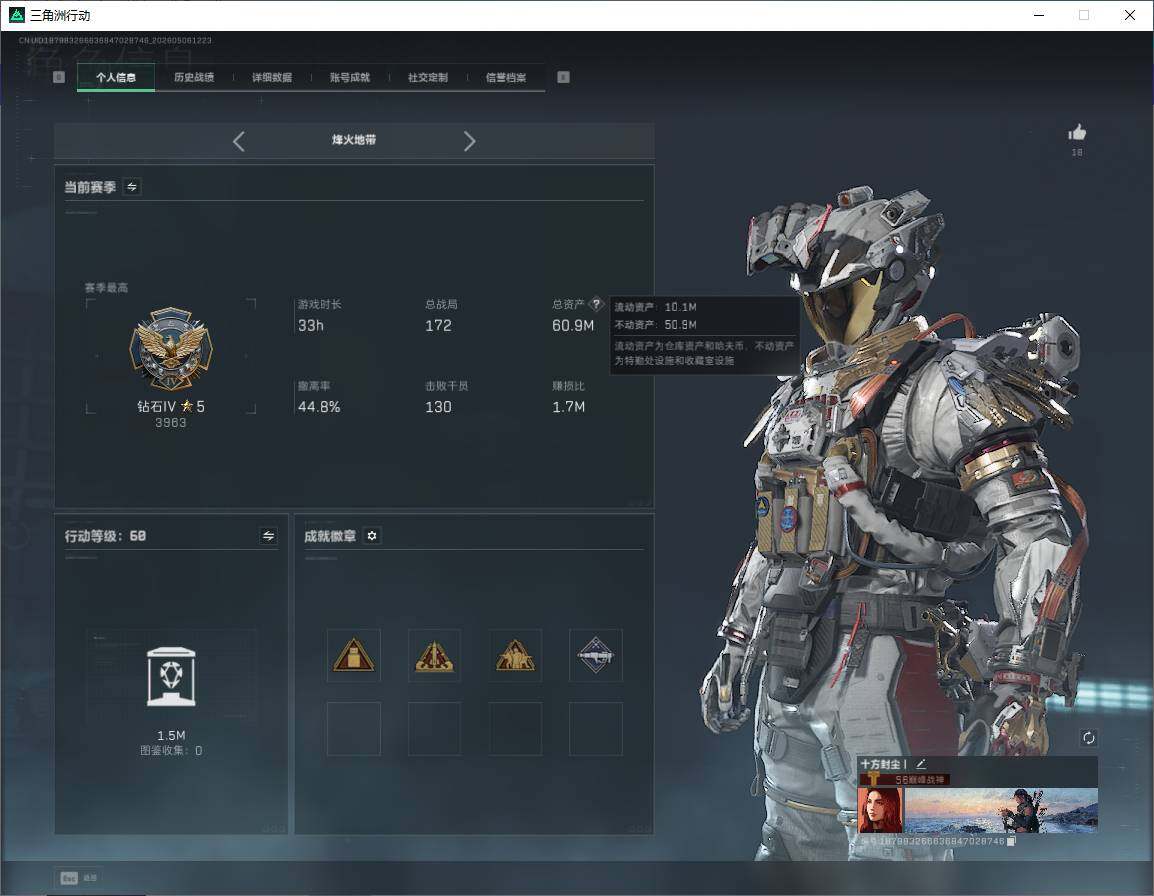Click the first empty badge slot in second row

(x=353, y=729)
